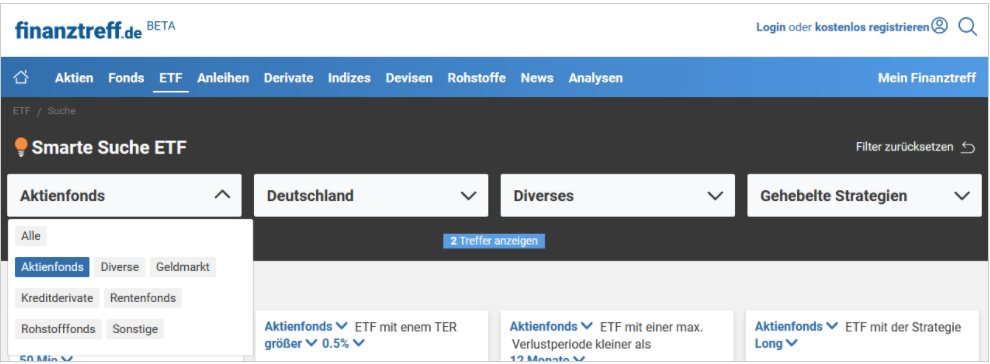
Task: Expand the Deutschland dropdown
Action: coord(371,196)
